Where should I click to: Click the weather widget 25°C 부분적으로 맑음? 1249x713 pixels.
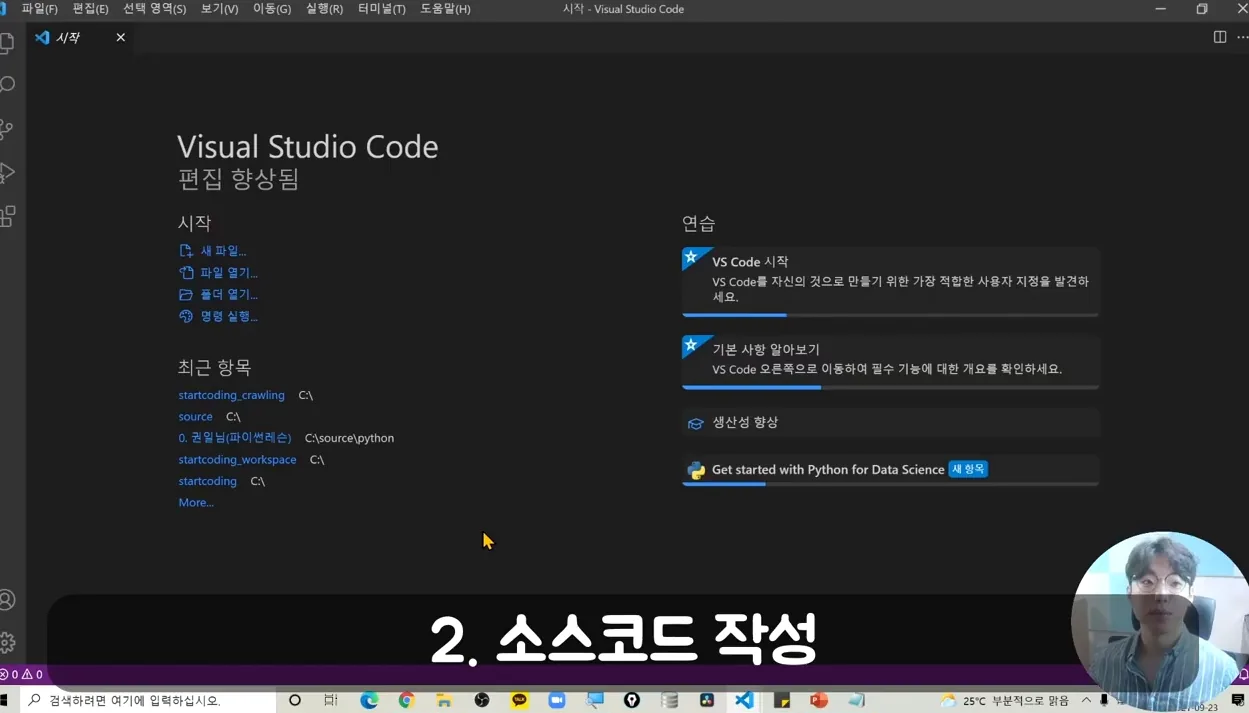coord(1004,700)
